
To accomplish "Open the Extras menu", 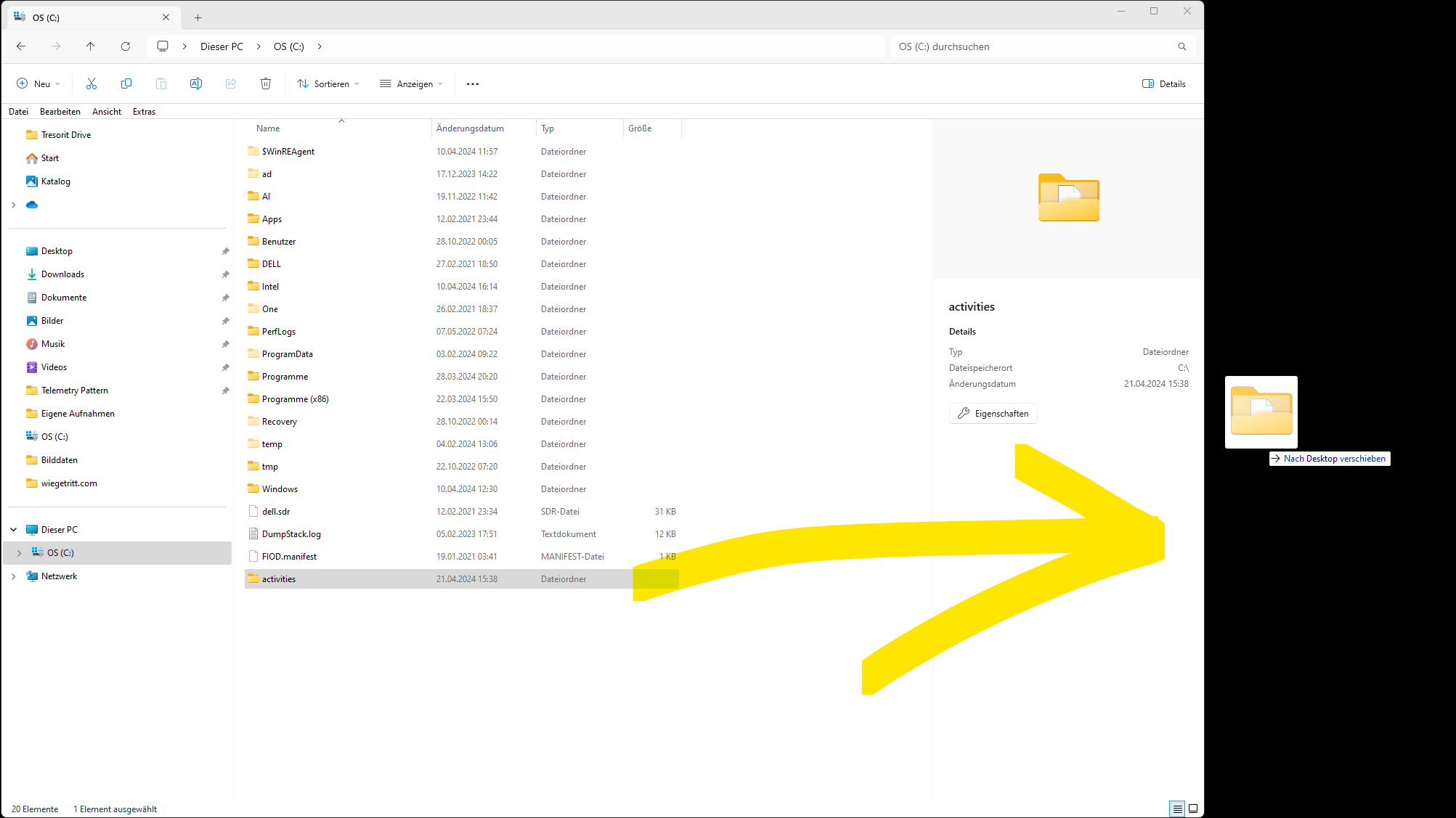I will (x=144, y=112).
